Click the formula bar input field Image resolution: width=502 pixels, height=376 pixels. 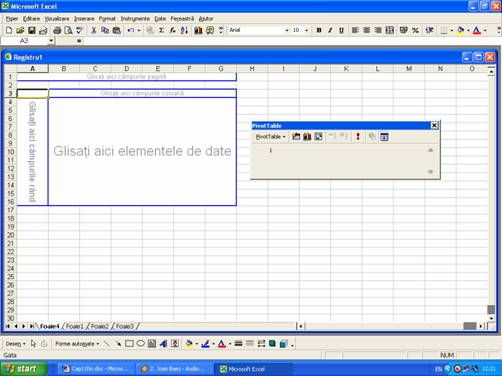click(x=290, y=41)
